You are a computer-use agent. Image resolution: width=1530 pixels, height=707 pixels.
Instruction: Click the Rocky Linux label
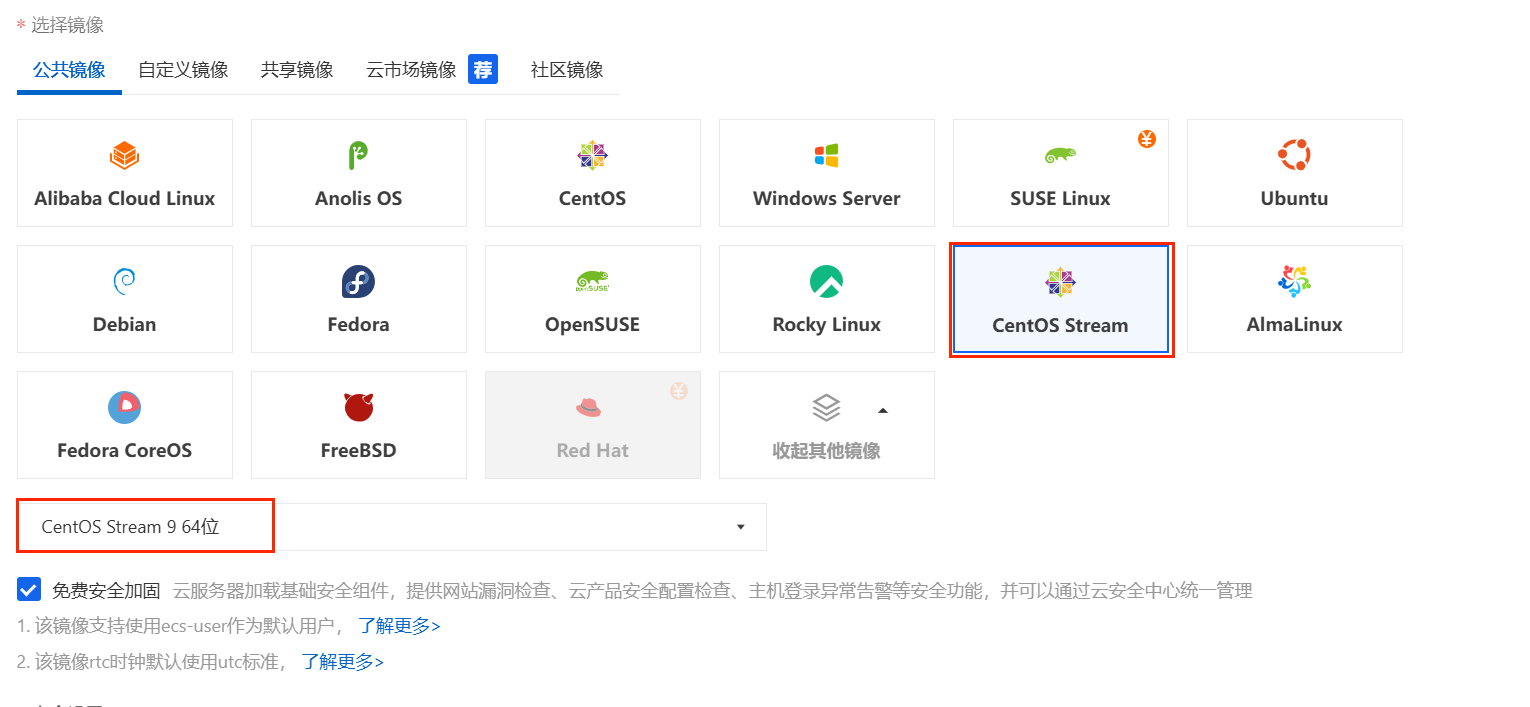[826, 324]
